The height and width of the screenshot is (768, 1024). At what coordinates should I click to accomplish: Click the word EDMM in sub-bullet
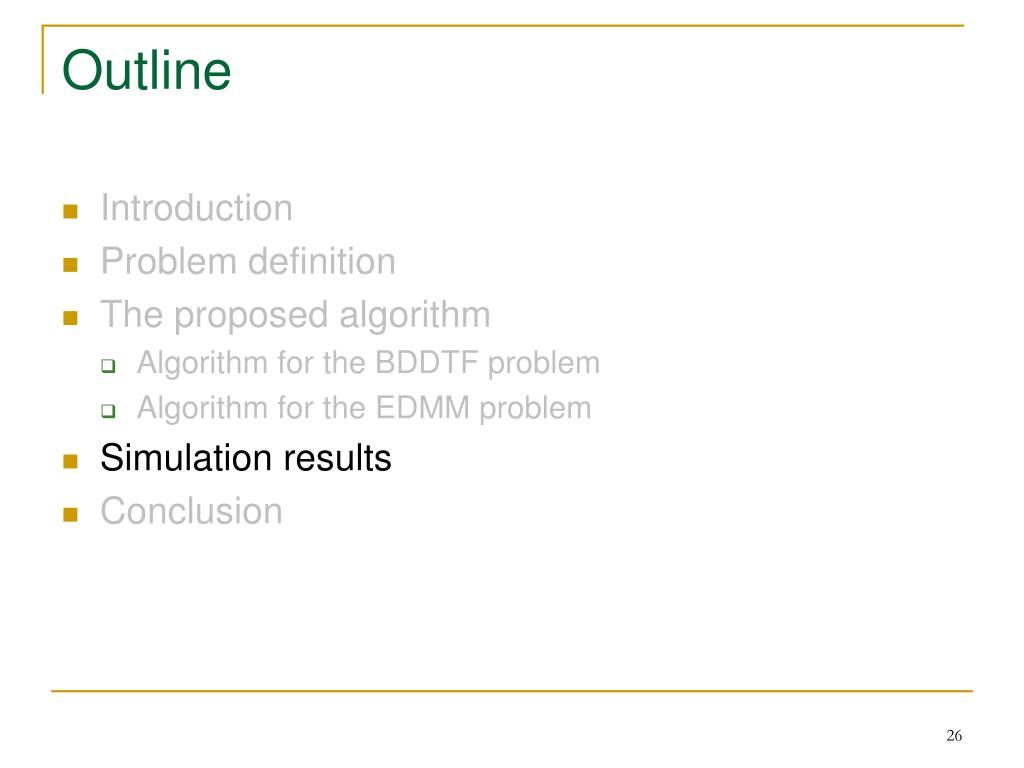point(423,408)
